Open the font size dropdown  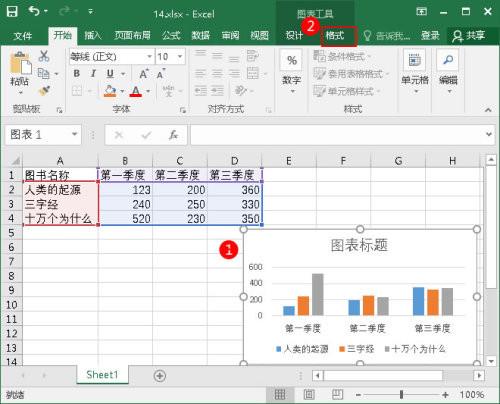180,56
